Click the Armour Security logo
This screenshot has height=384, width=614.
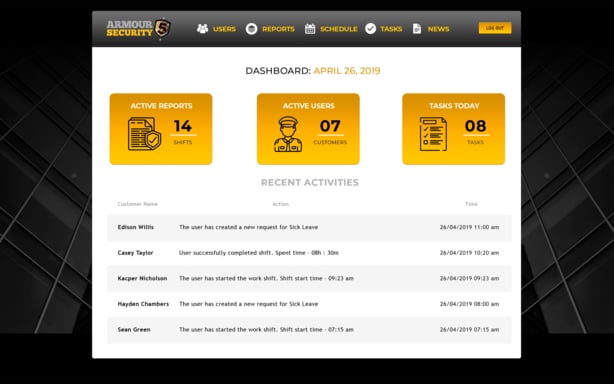tap(138, 29)
